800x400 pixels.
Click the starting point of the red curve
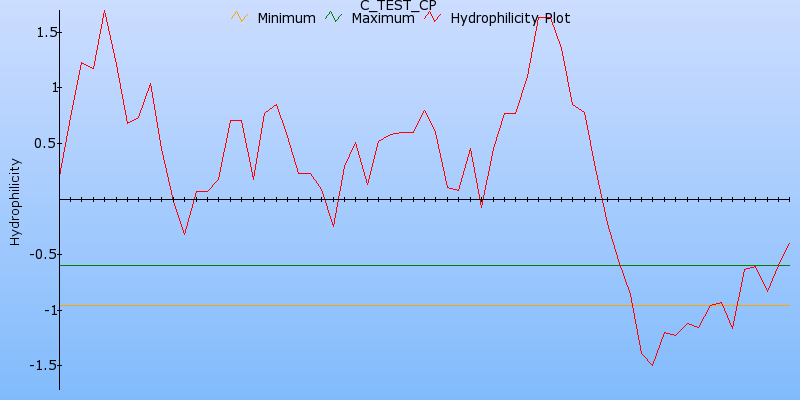click(x=60, y=175)
